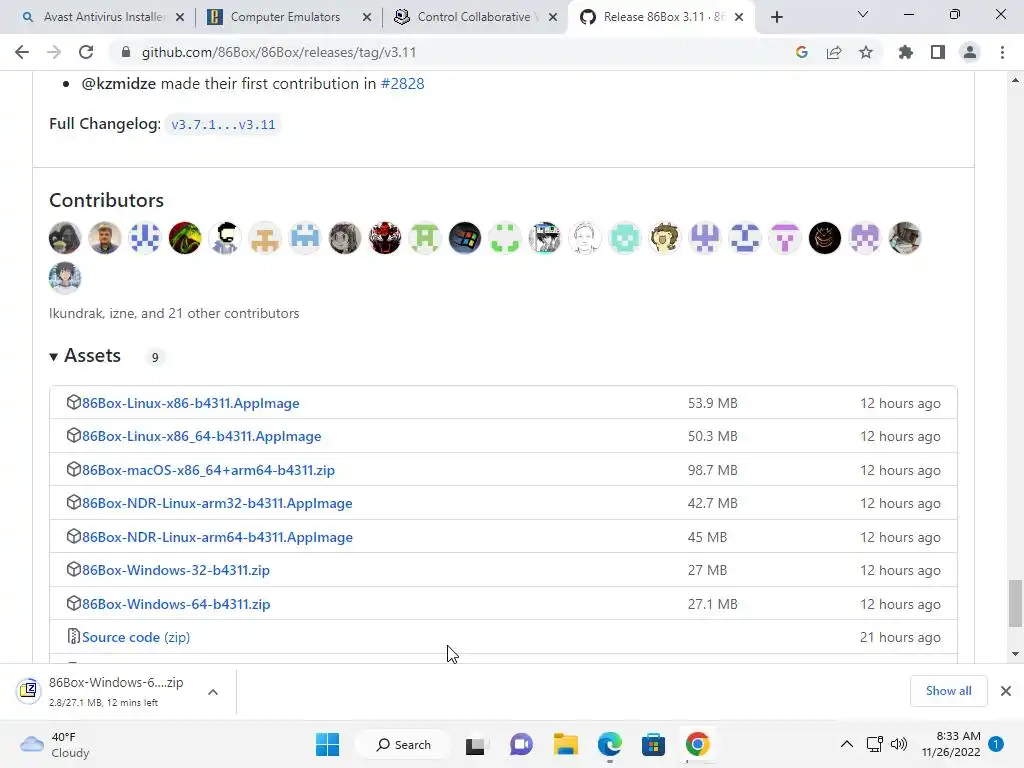Toggle the Chrome side panel icon
This screenshot has height=768, width=1024.
pos(938,52)
